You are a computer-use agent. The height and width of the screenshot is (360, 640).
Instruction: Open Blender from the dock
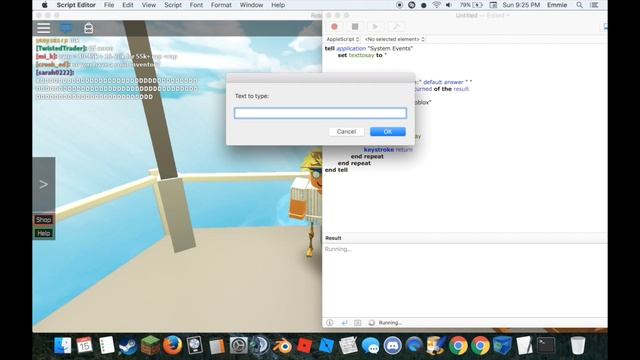[x=282, y=346]
